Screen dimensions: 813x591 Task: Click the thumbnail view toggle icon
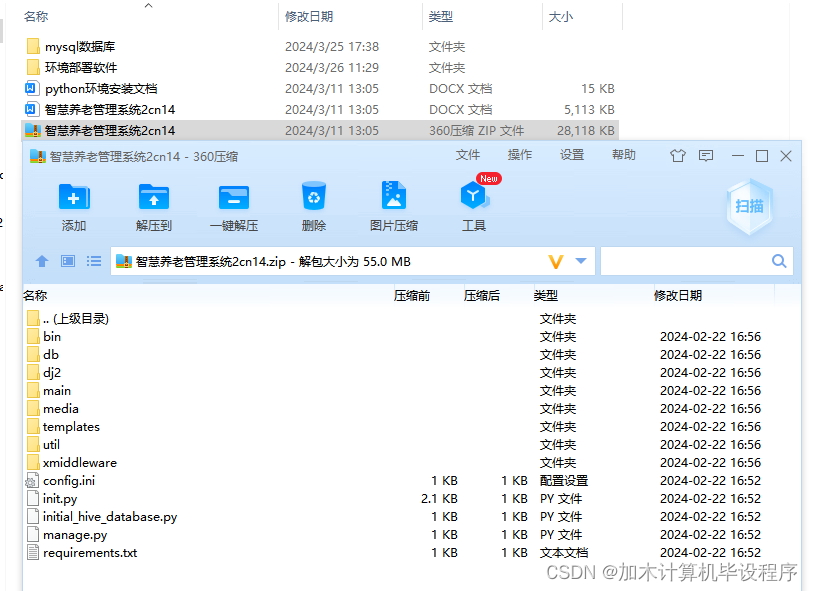(x=68, y=260)
